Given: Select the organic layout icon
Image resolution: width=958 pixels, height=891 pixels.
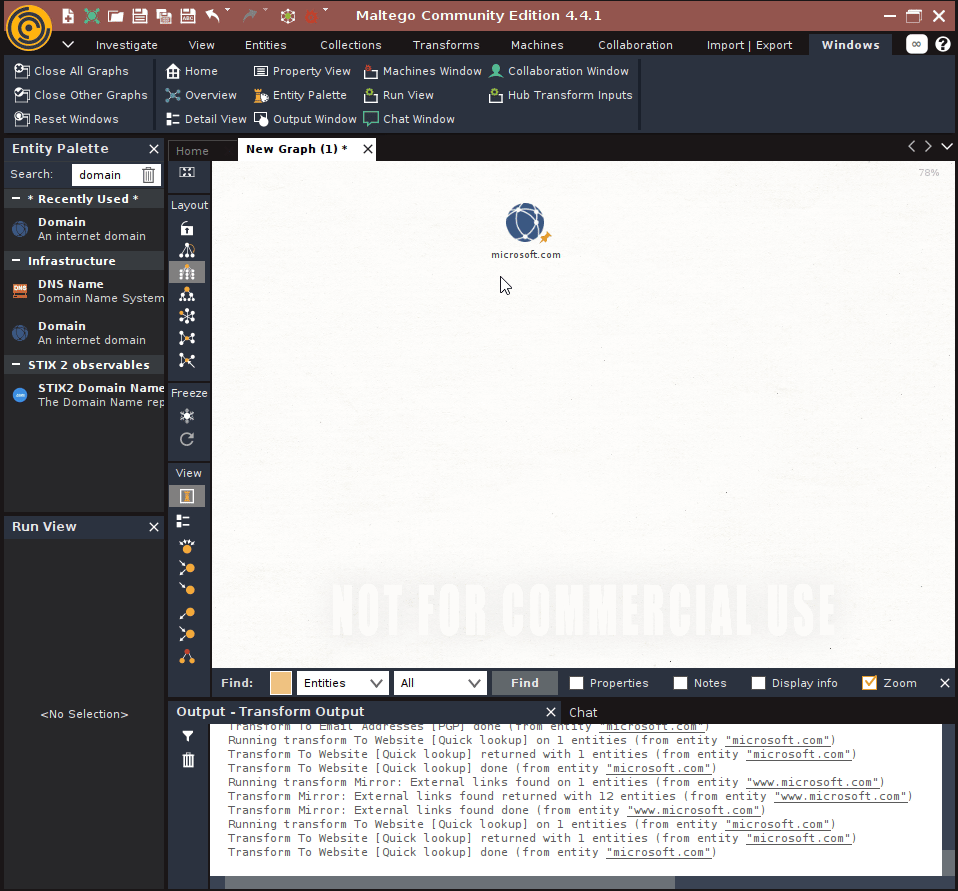Looking at the screenshot, I should tap(187, 338).
